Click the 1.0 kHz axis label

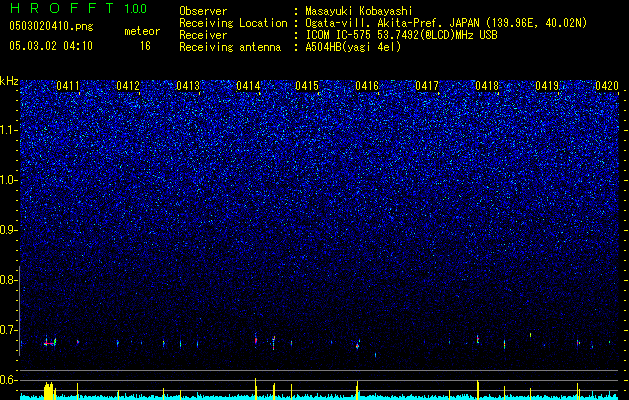[8, 180]
